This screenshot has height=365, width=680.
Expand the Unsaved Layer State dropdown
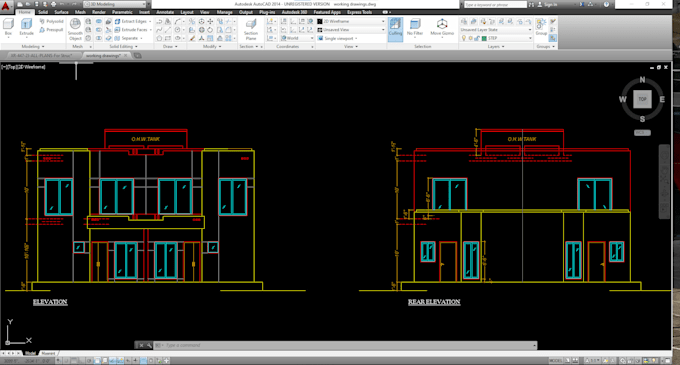(496, 29)
